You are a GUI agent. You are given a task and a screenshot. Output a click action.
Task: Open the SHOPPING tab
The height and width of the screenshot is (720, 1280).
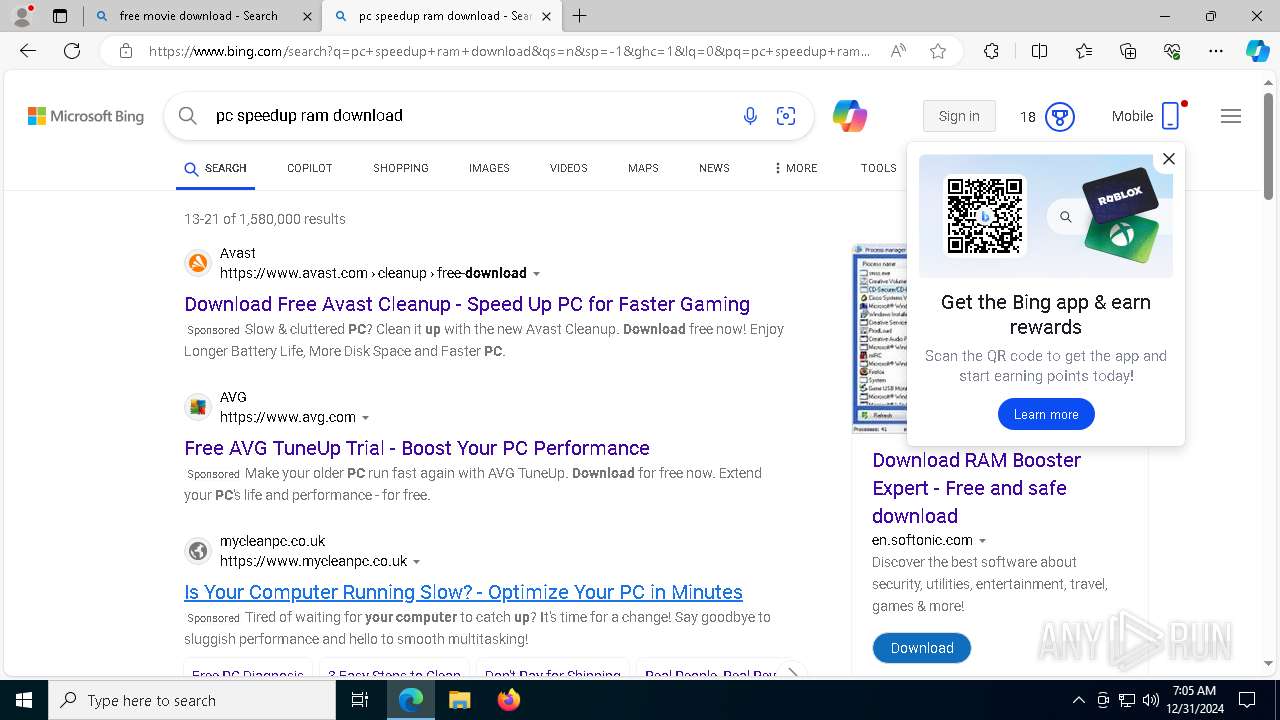[x=401, y=168]
